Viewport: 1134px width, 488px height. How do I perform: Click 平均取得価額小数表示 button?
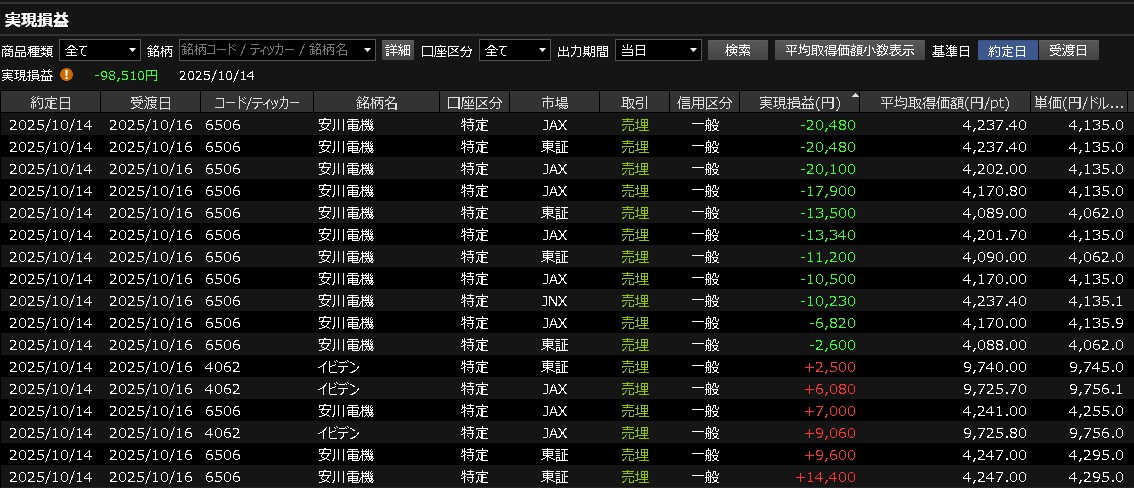pos(850,50)
